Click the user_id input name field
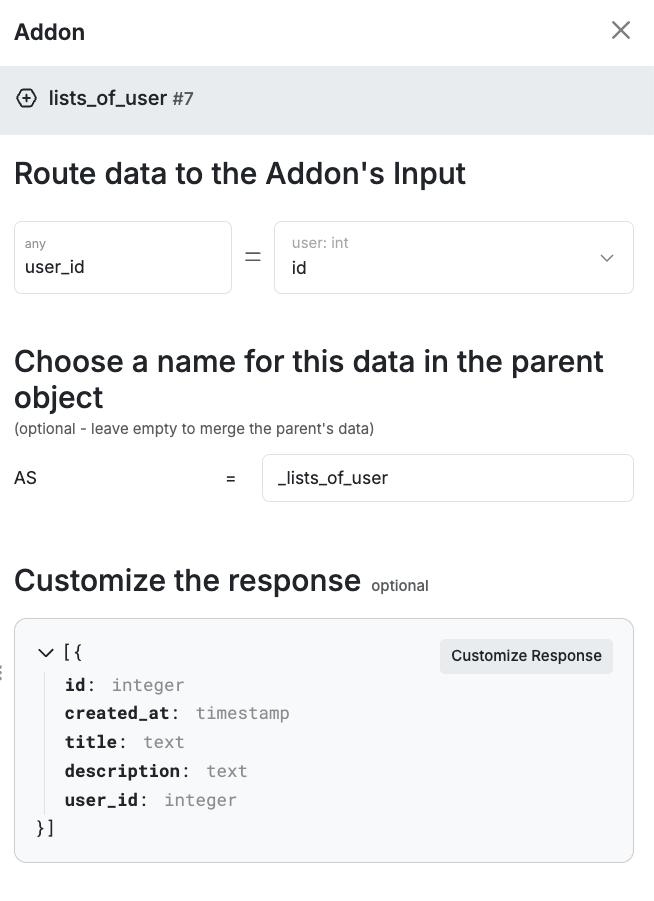Viewport: 654px width, 901px height. click(123, 257)
